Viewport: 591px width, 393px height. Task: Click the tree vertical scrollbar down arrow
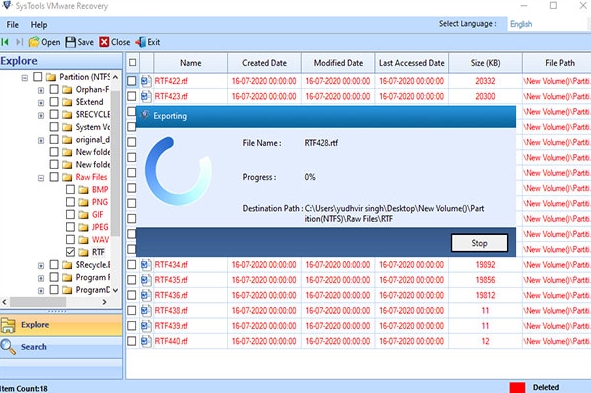coord(115,290)
